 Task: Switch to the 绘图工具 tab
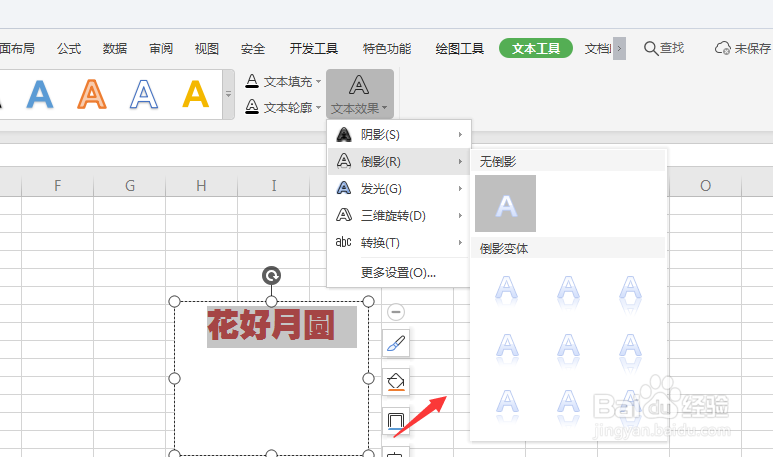tap(459, 48)
